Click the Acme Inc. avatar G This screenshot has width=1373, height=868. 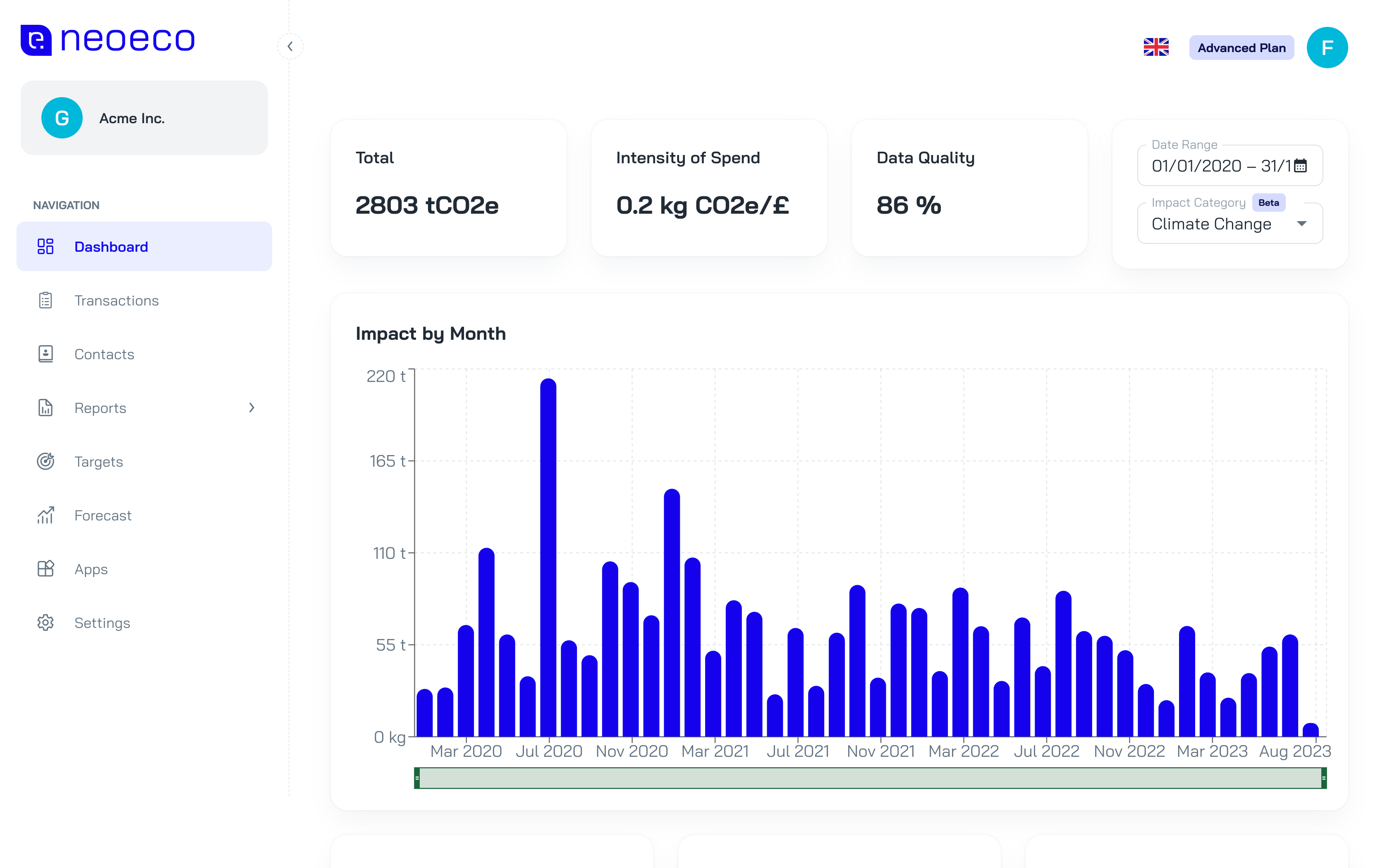62,118
